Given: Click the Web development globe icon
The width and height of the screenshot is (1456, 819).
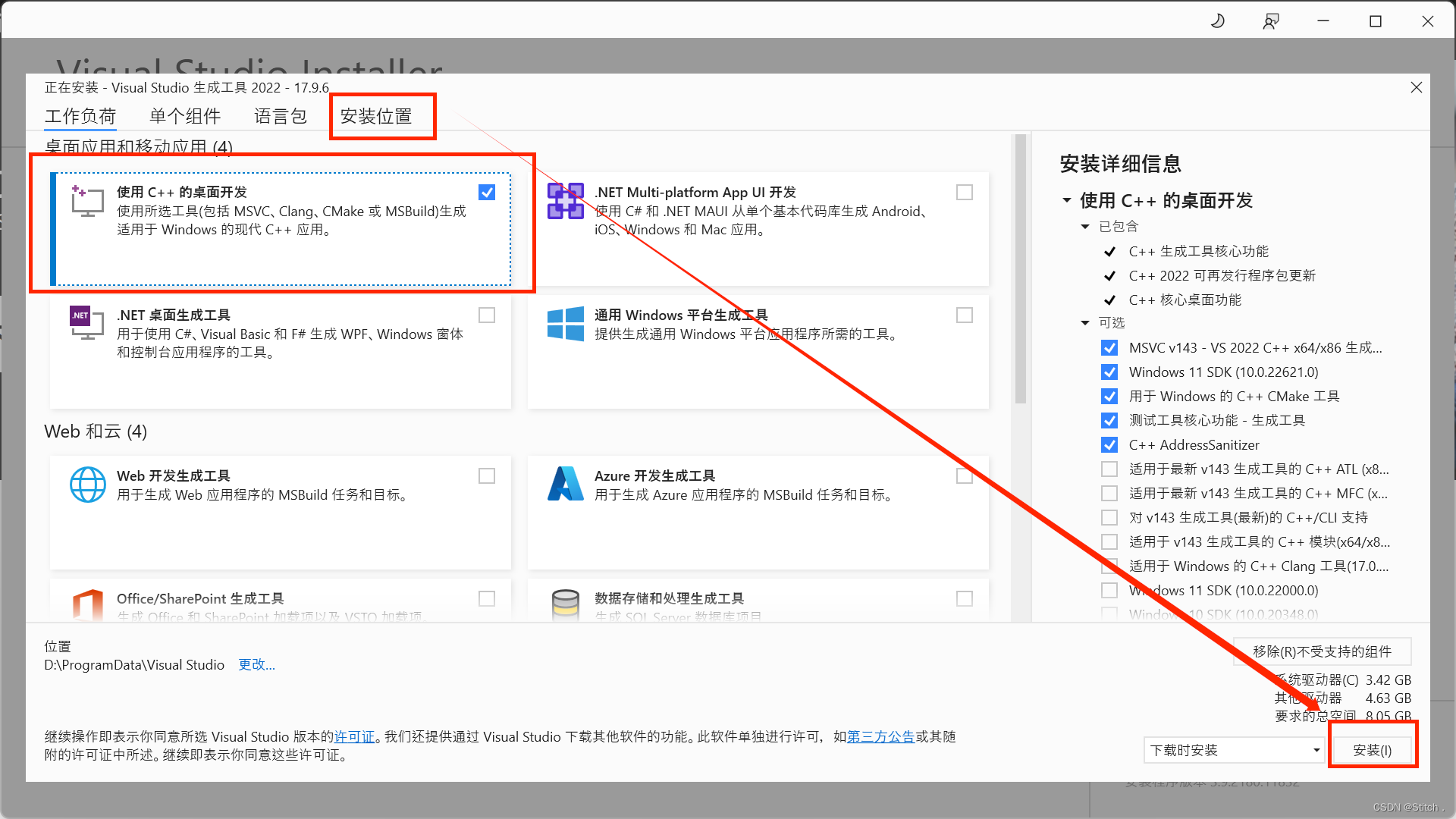Looking at the screenshot, I should (88, 485).
